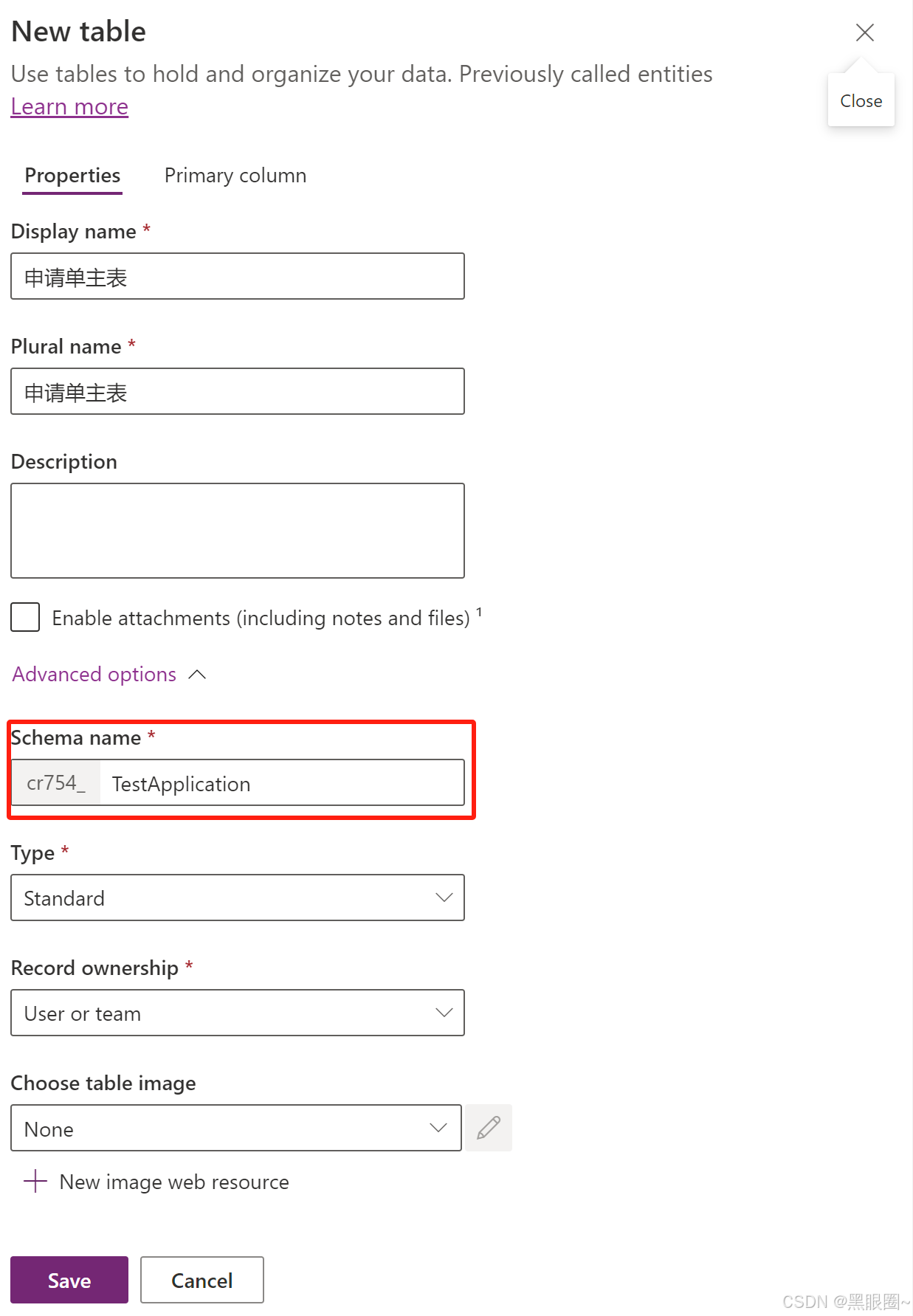913x1316 pixels.
Task: Click the Plural name input field
Action: 237,391
